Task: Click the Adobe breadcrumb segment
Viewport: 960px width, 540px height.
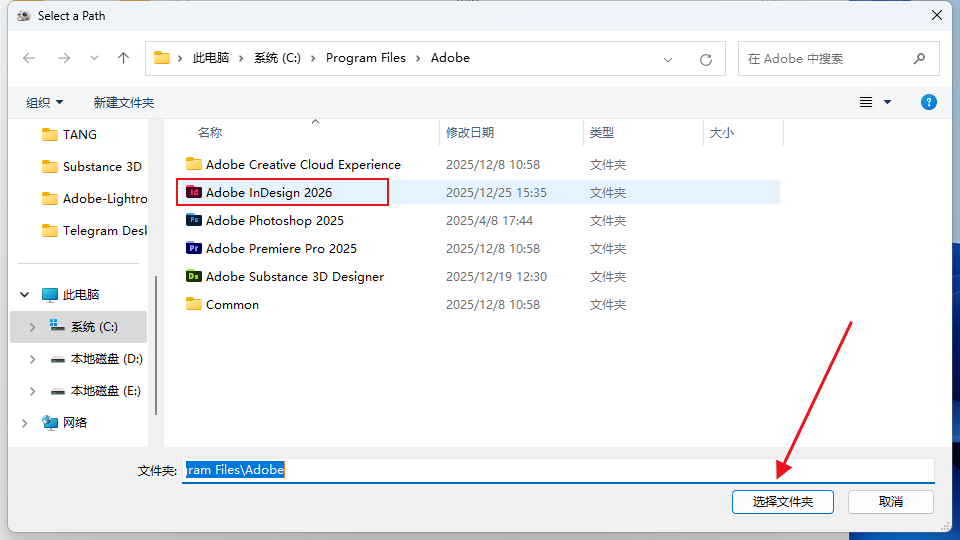Action: (450, 58)
